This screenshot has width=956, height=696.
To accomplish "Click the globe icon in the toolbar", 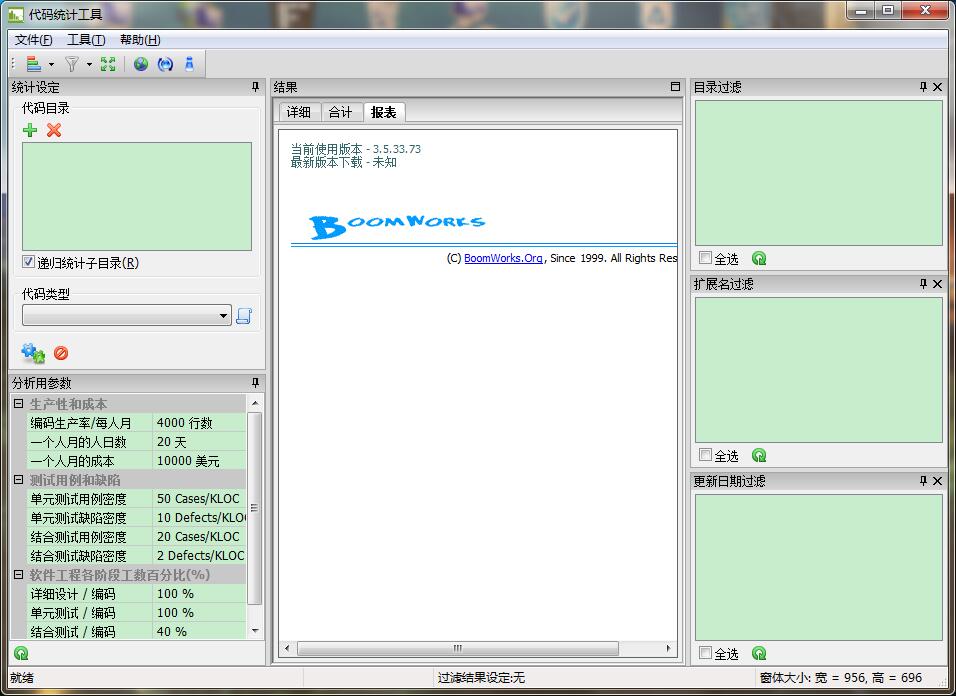I will click(141, 64).
